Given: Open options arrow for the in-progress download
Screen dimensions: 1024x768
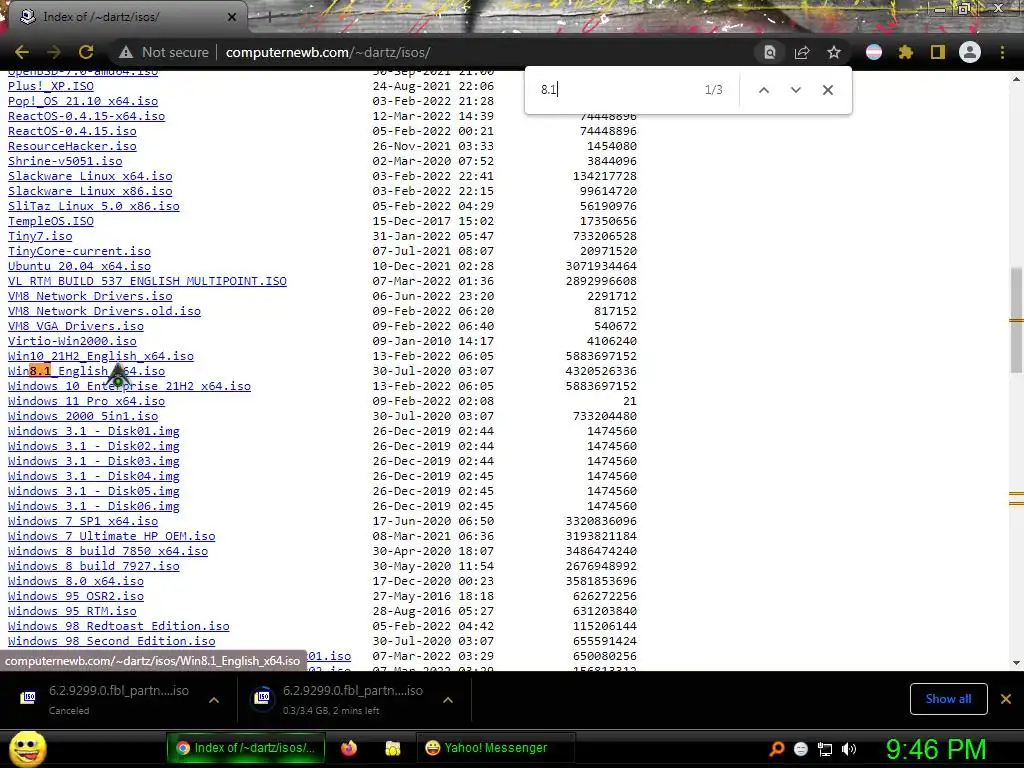Looking at the screenshot, I should [448, 699].
